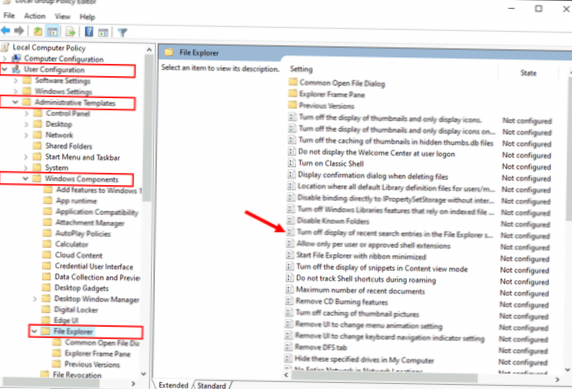Click the Filter funnel toolbar icon
Screen dimensions: 572x389
tap(123, 33)
